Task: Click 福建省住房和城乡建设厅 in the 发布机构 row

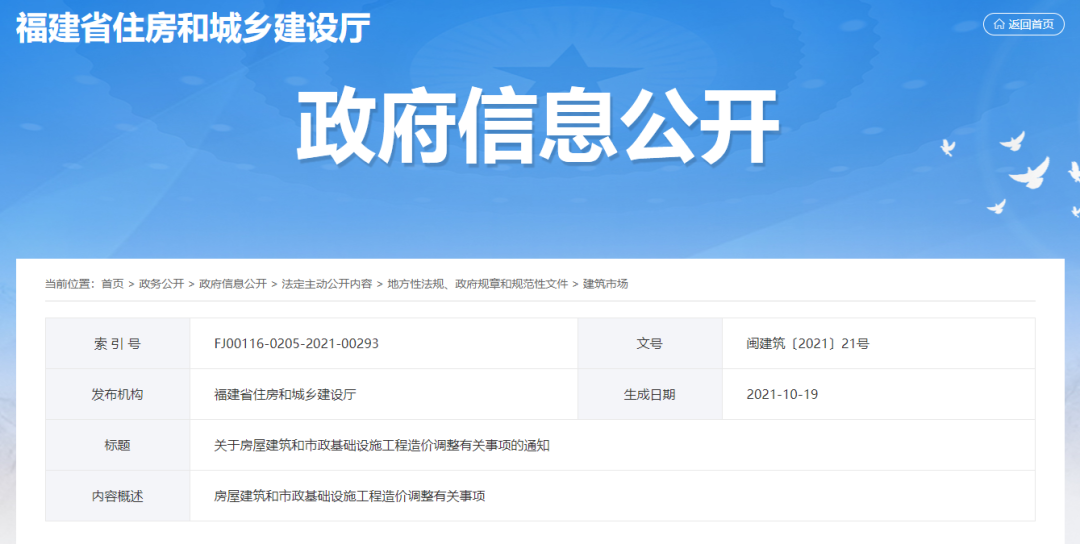Action: coord(285,395)
